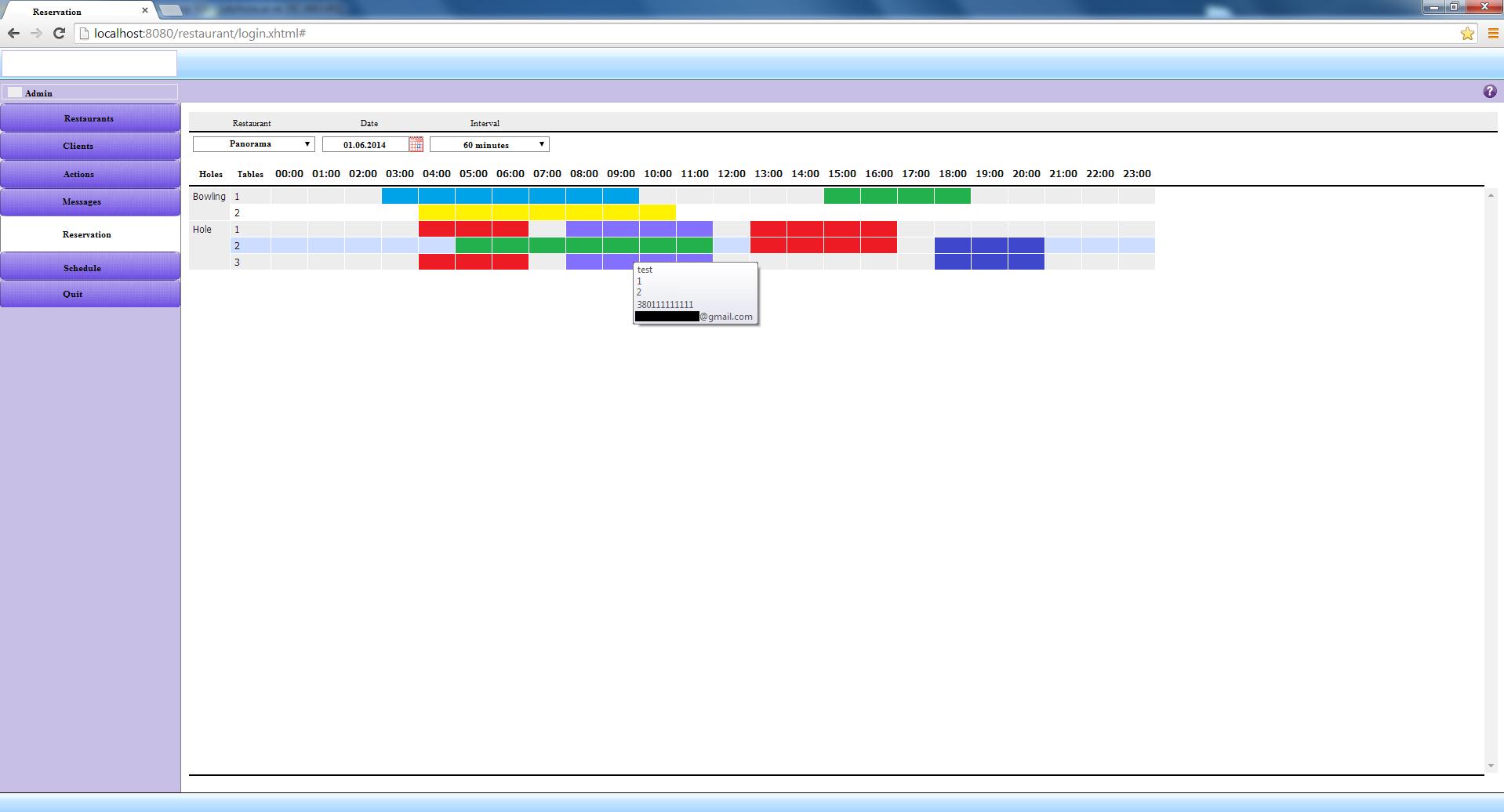Select the Schedule menu item
Screen dimensions: 1504x812
tap(82, 268)
